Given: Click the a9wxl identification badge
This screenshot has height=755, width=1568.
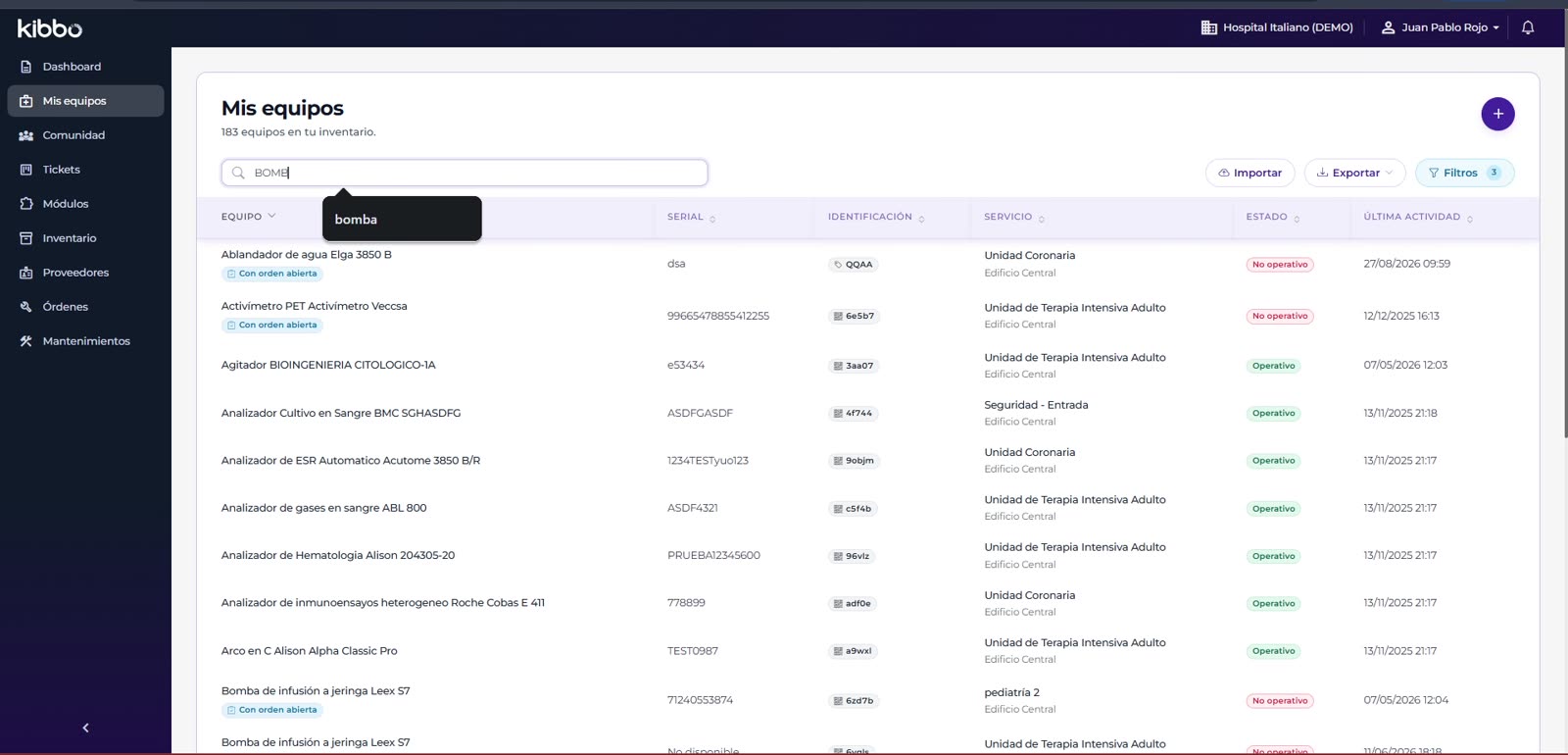Looking at the screenshot, I should (853, 651).
